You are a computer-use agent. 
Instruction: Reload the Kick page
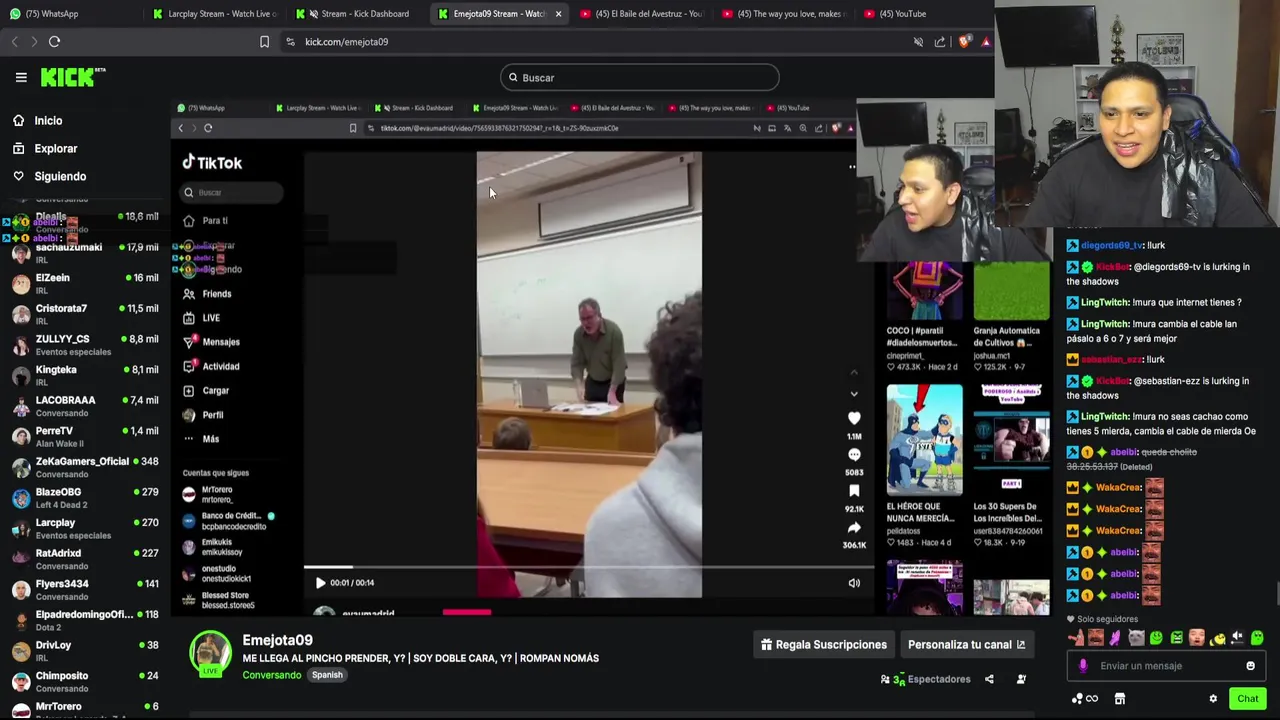[55, 42]
